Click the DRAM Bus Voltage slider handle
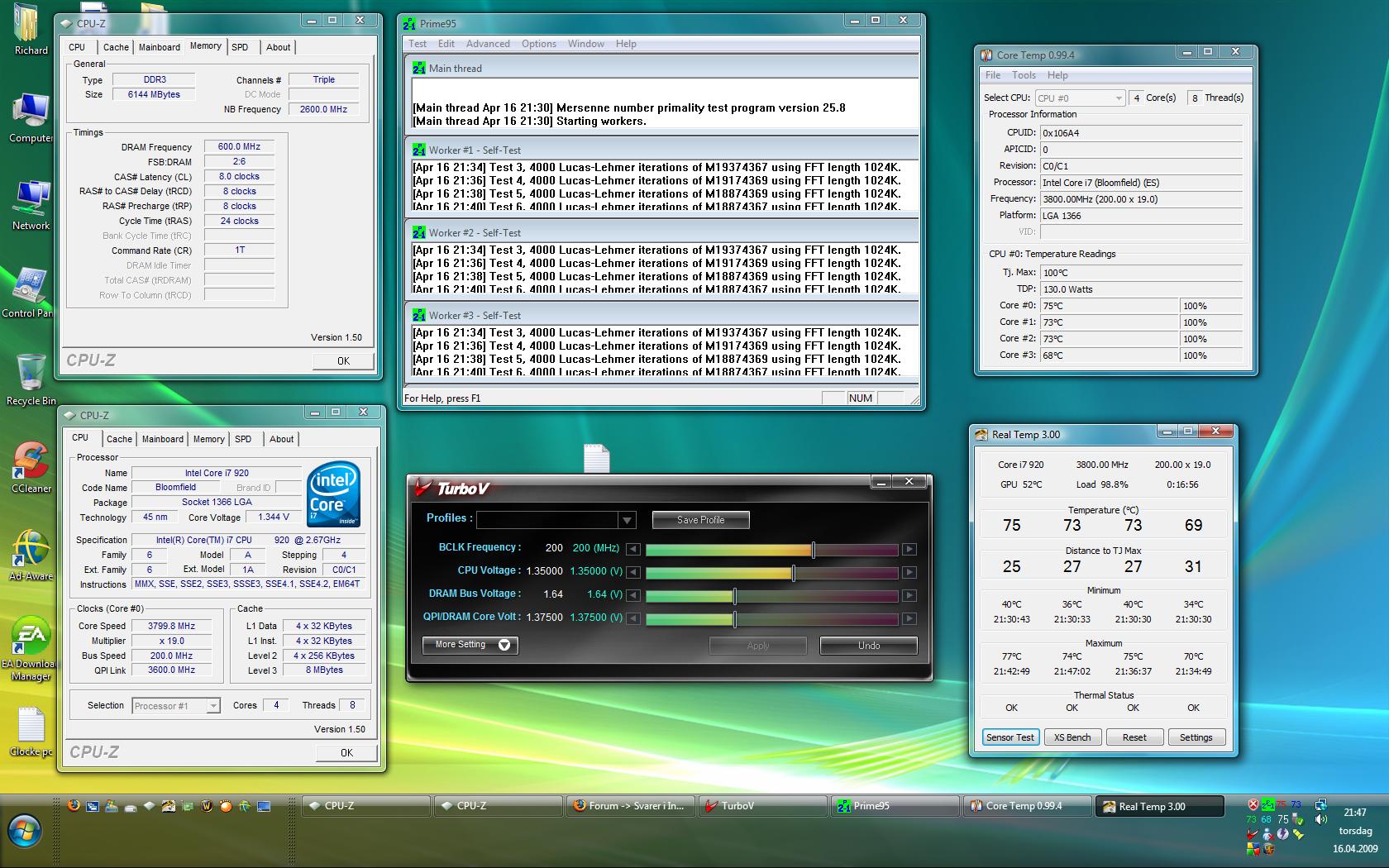1389x868 pixels. pos(734,595)
